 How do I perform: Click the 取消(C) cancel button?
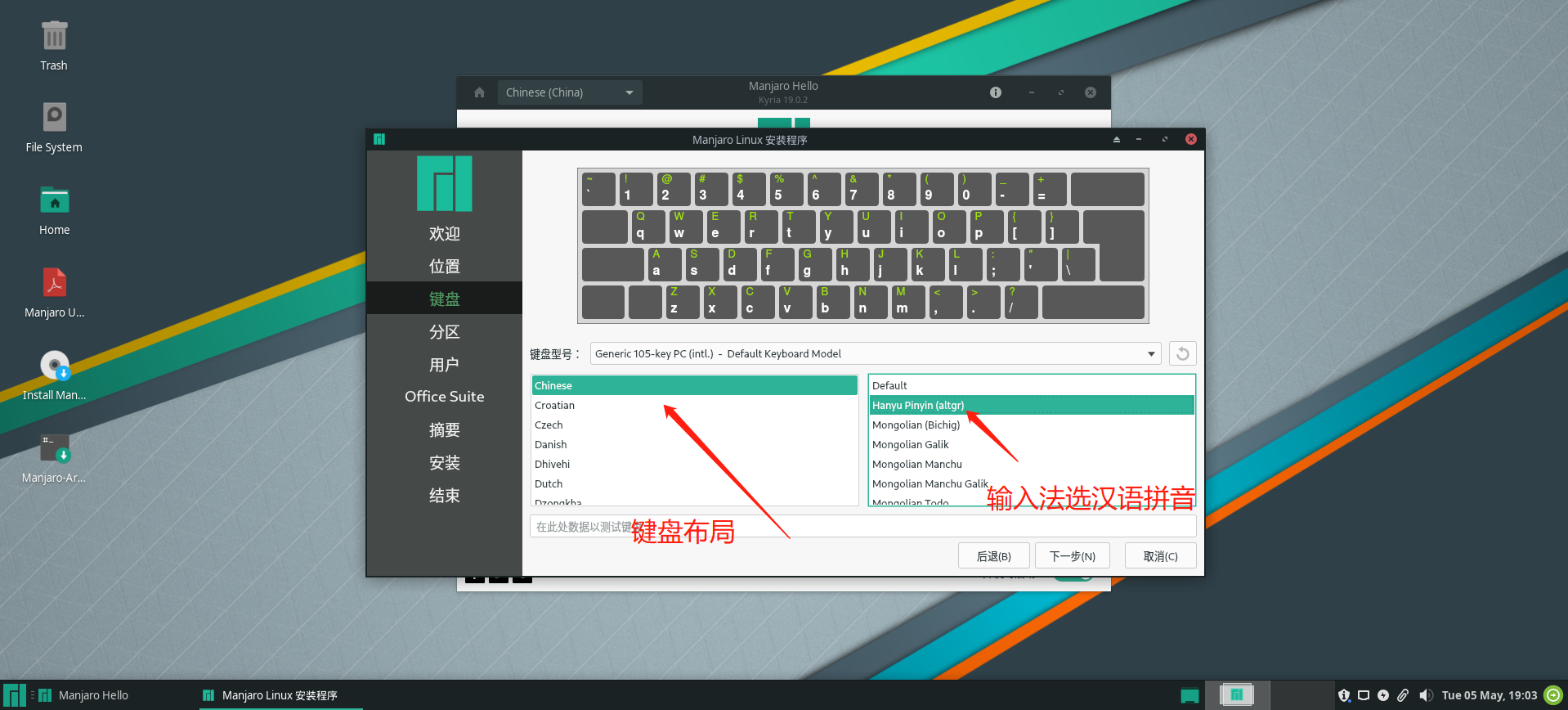coord(1160,556)
